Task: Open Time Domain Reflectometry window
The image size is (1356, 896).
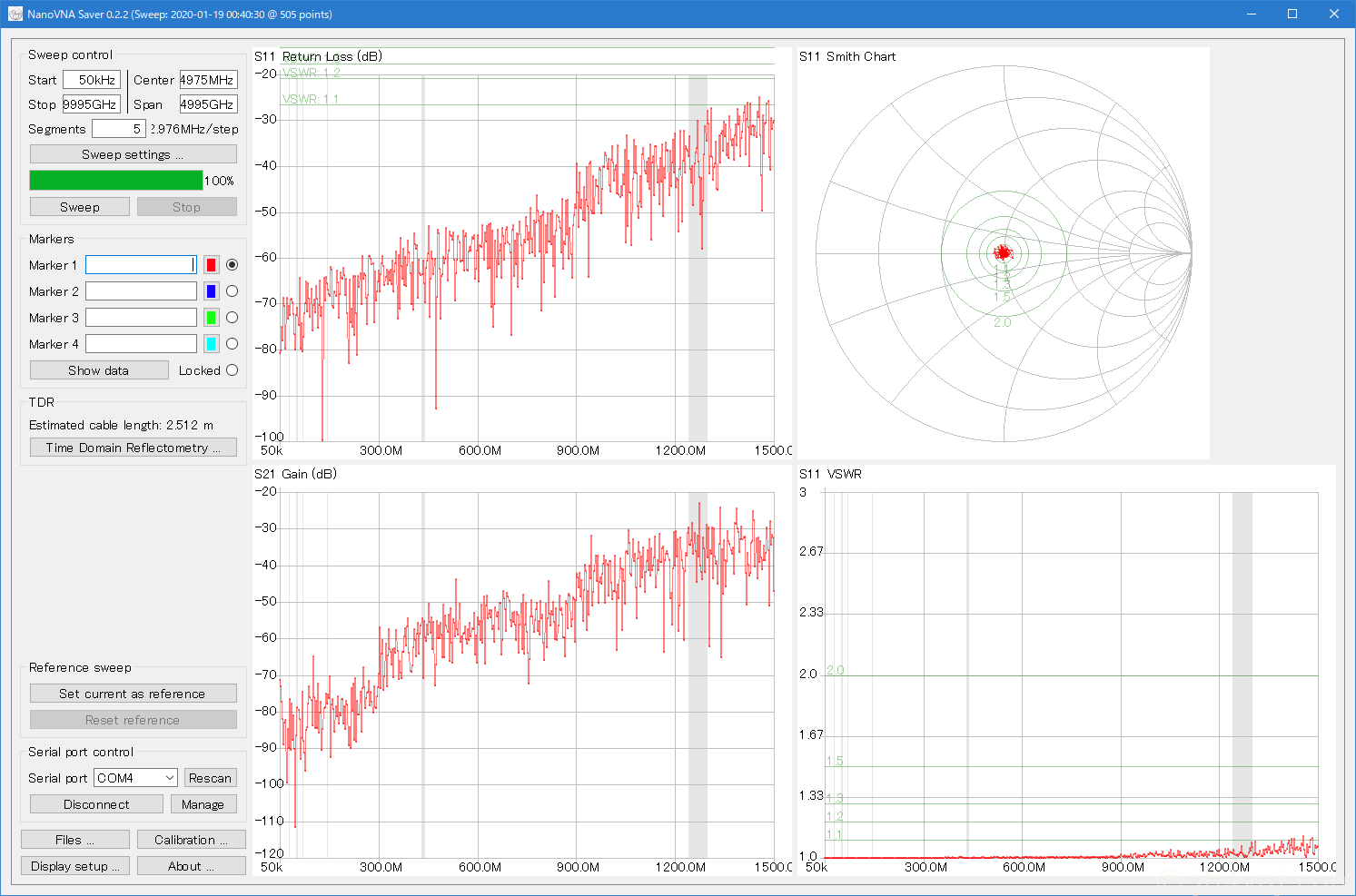Action: (x=134, y=448)
